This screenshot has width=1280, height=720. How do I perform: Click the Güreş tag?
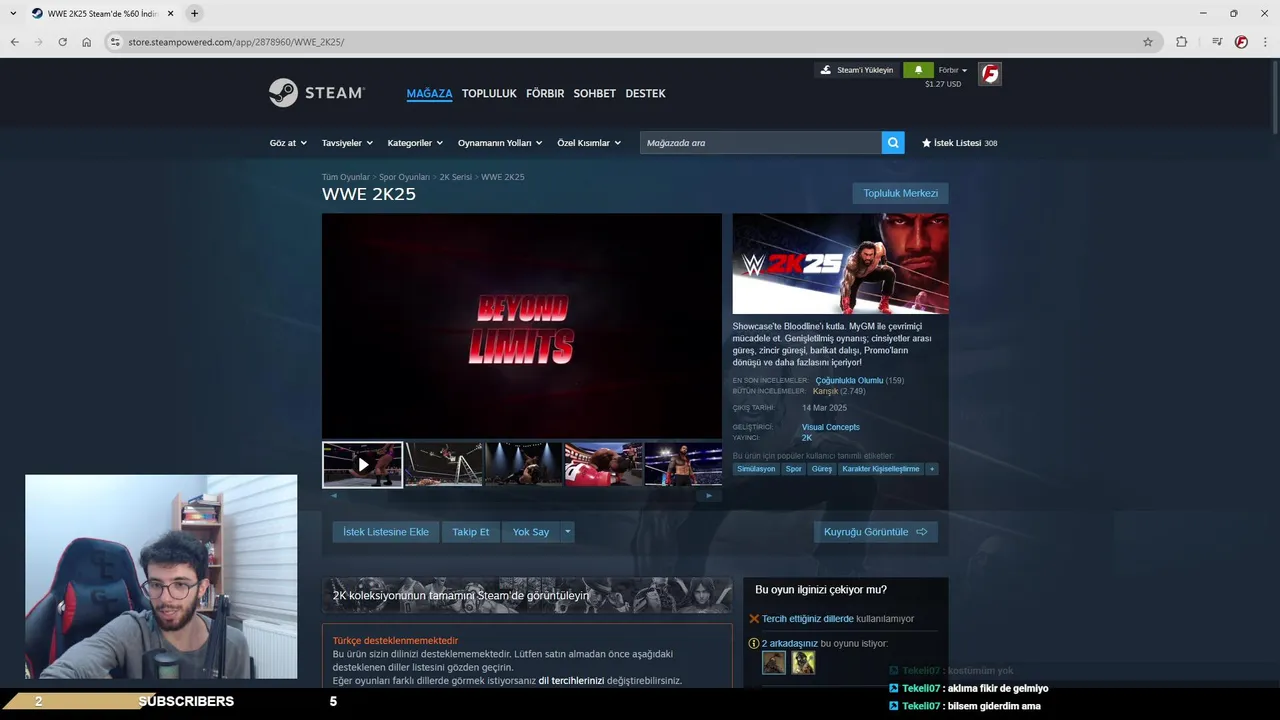point(822,469)
